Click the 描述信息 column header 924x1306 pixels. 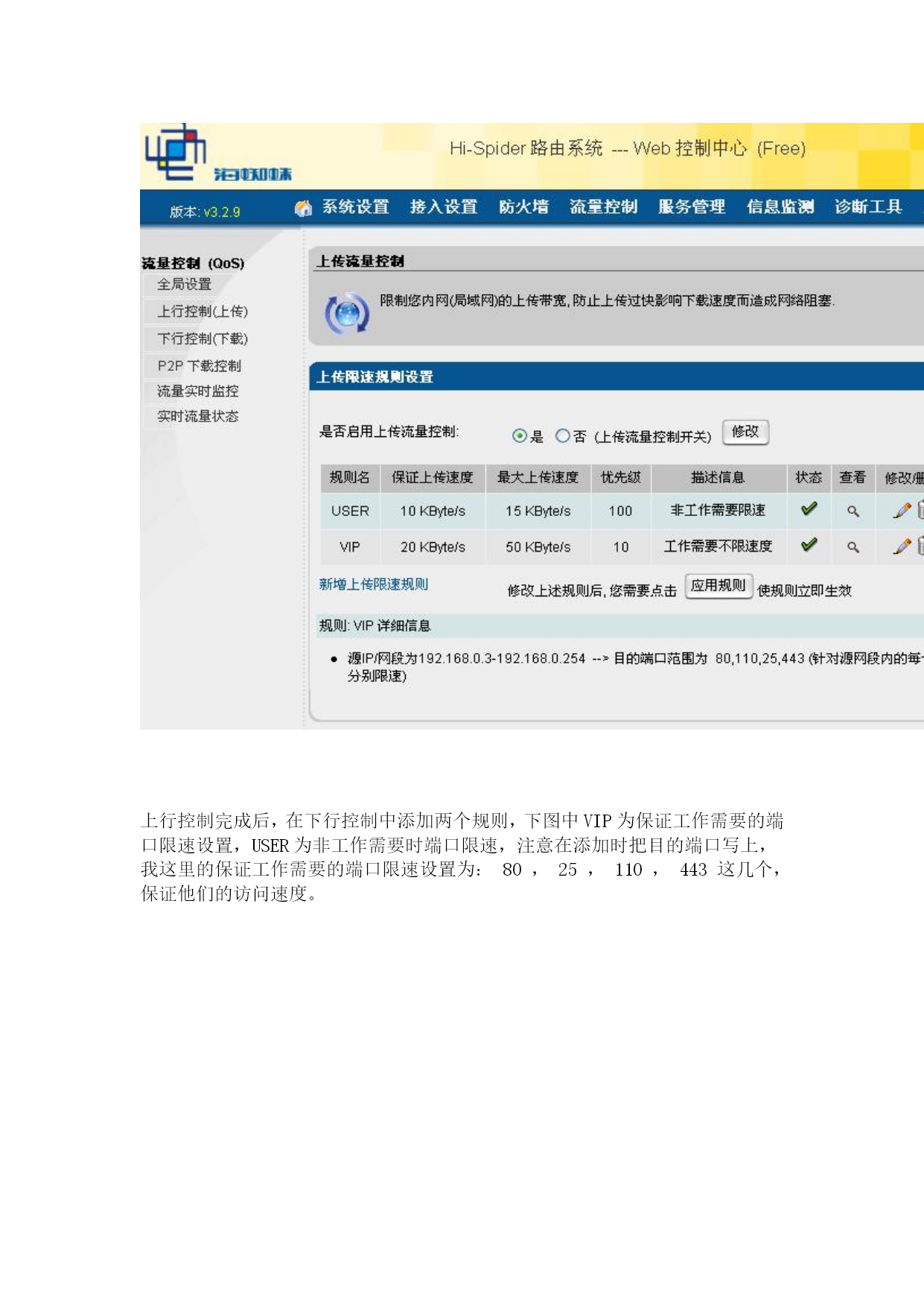(x=719, y=478)
